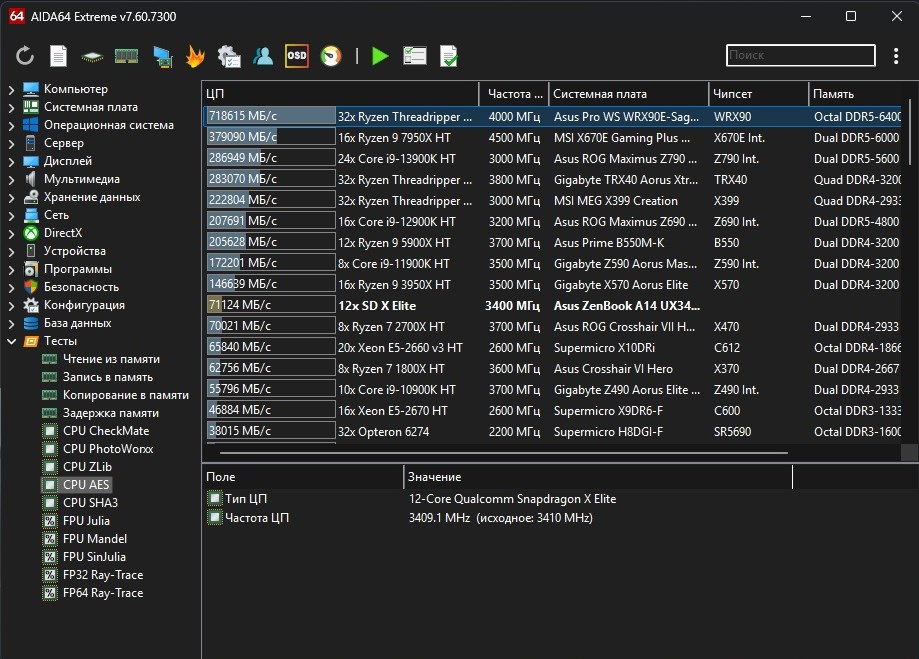
Task: Click the OSD panel toolbar icon
Action: [297, 56]
